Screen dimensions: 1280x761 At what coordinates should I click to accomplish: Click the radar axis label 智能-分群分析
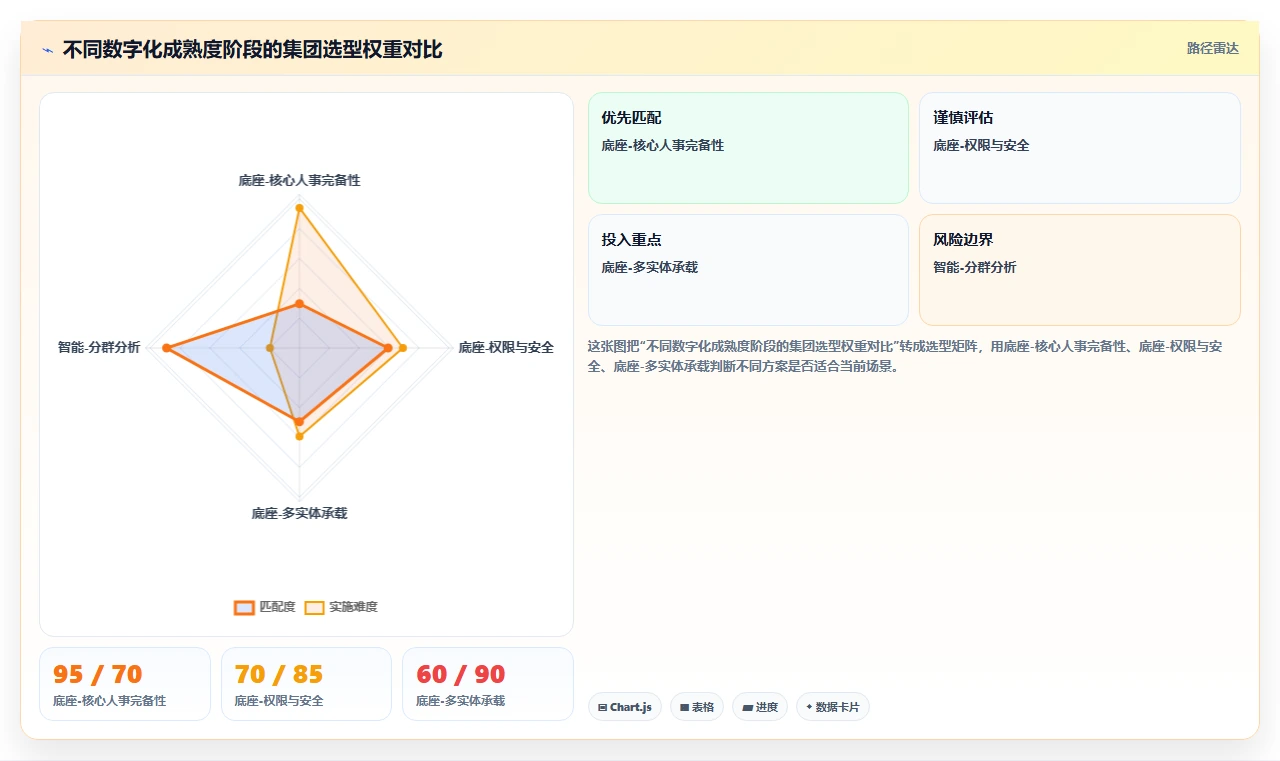pyautogui.click(x=99, y=348)
